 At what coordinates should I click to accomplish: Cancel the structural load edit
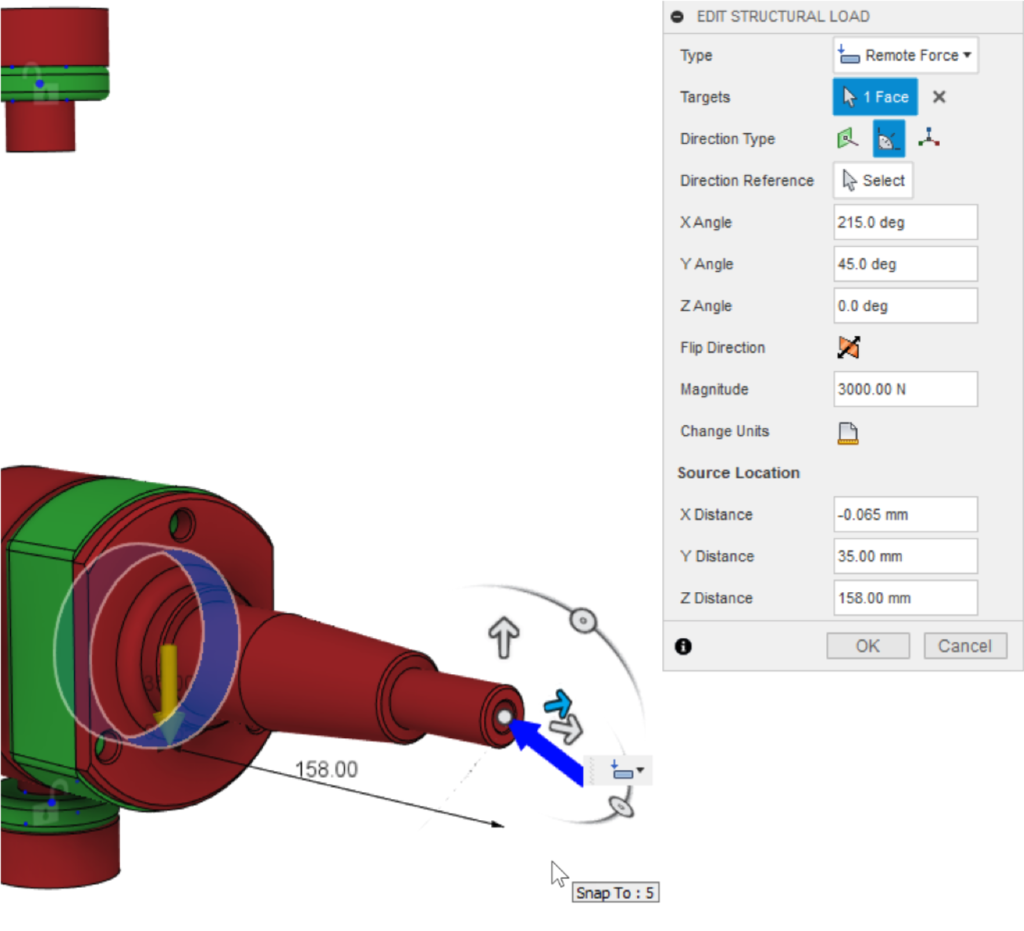(x=964, y=645)
